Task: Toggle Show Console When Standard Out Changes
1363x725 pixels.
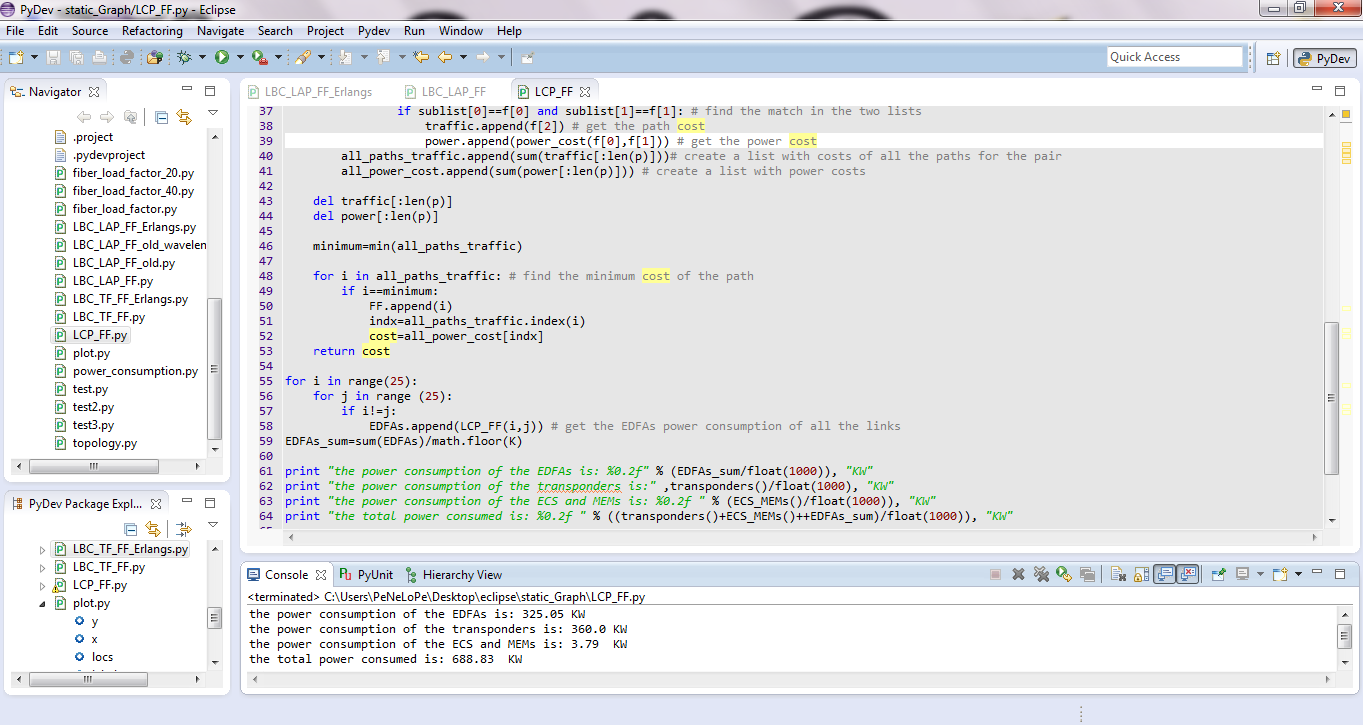Action: click(1164, 574)
